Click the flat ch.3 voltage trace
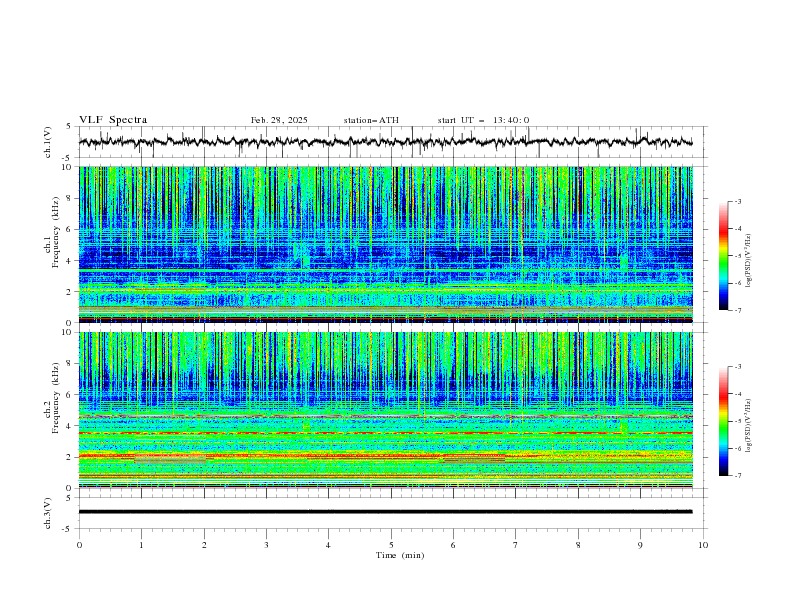Viewport: 792px width, 612px height. click(x=385, y=512)
